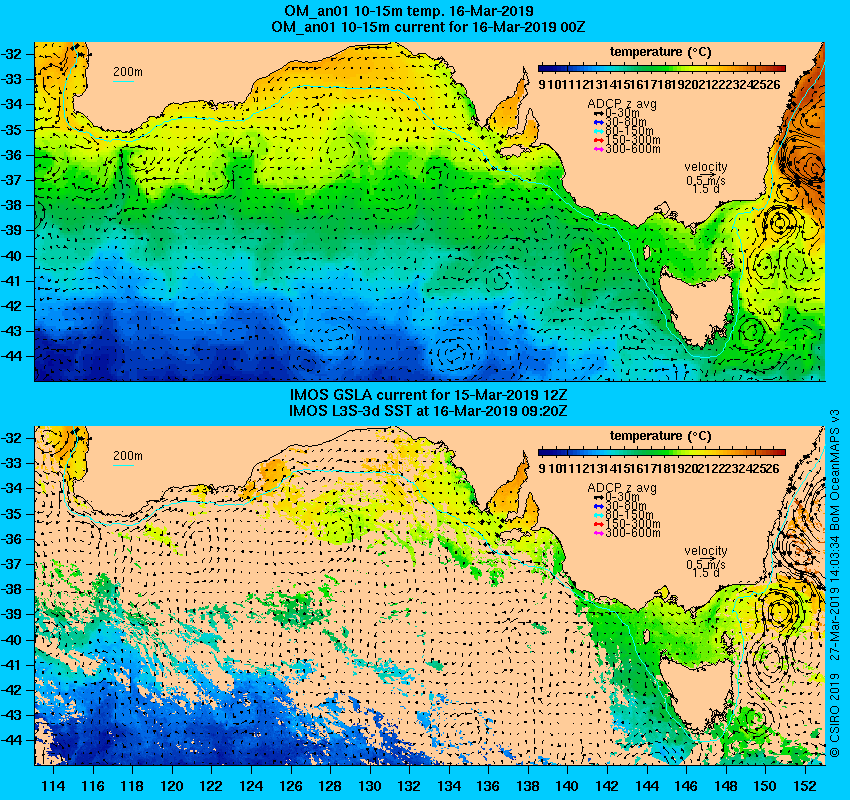
Task: Click the -40 latitude label on the OM_an01 panel
Action: tap(11, 255)
